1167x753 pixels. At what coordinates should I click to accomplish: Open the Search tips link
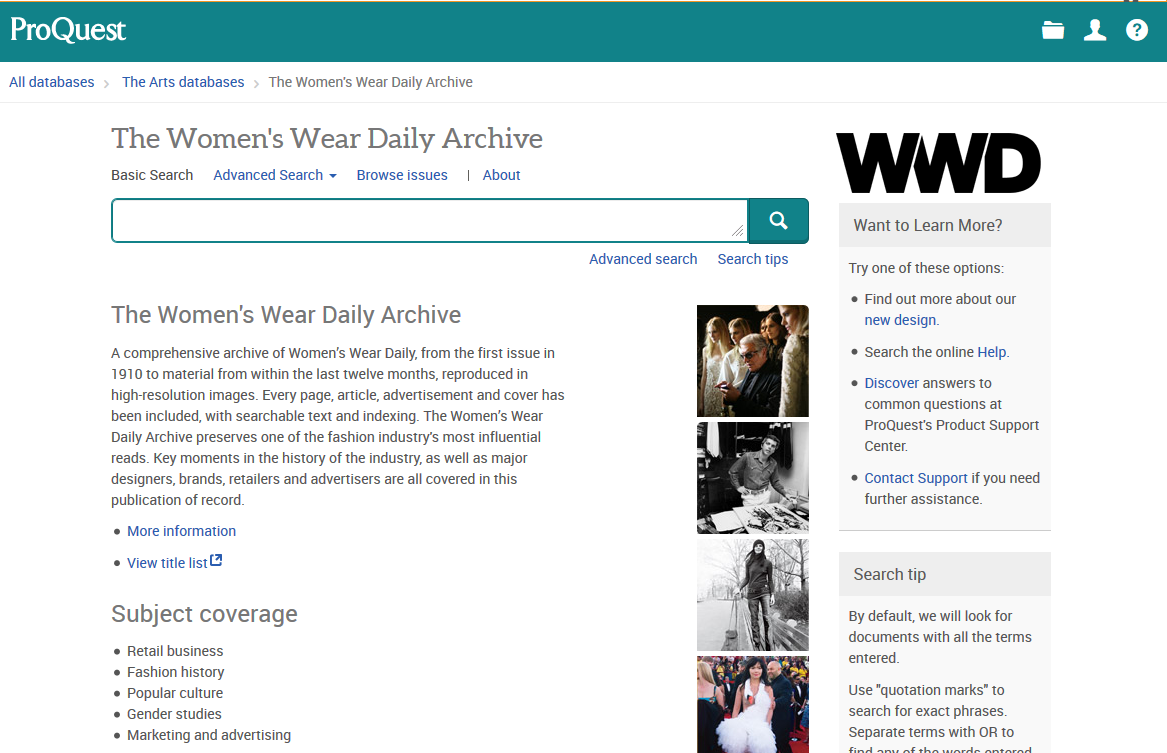coord(752,259)
